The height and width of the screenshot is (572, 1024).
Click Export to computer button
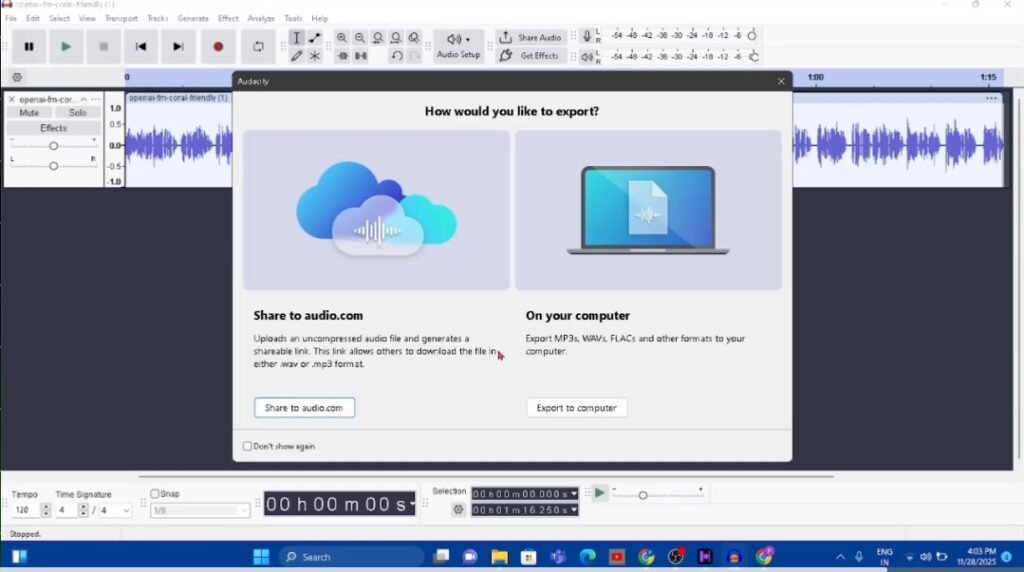tap(577, 408)
